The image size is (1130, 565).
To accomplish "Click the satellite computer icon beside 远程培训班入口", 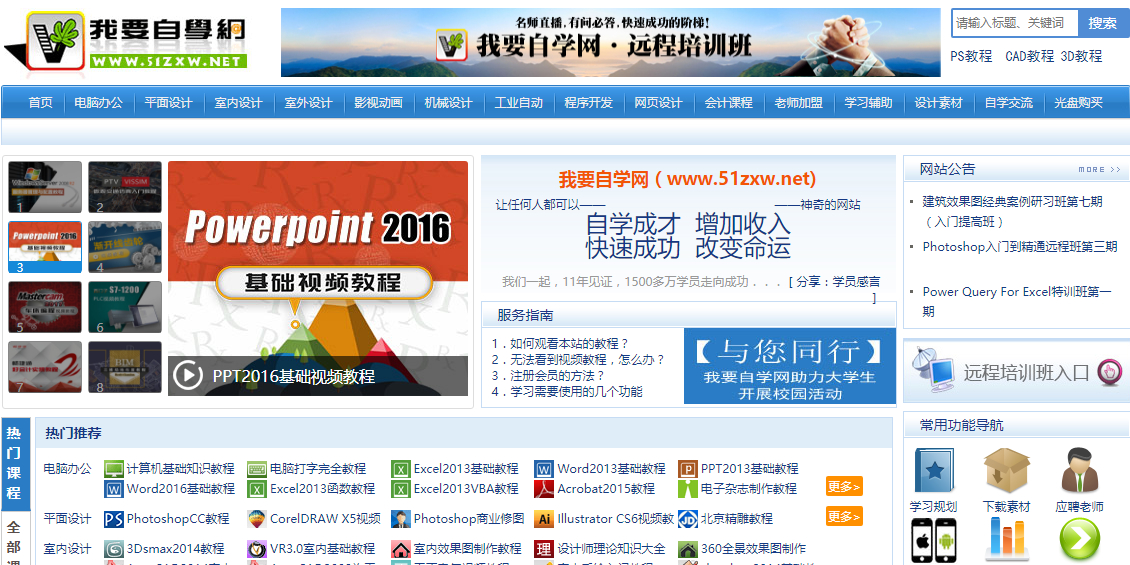I will [x=933, y=370].
